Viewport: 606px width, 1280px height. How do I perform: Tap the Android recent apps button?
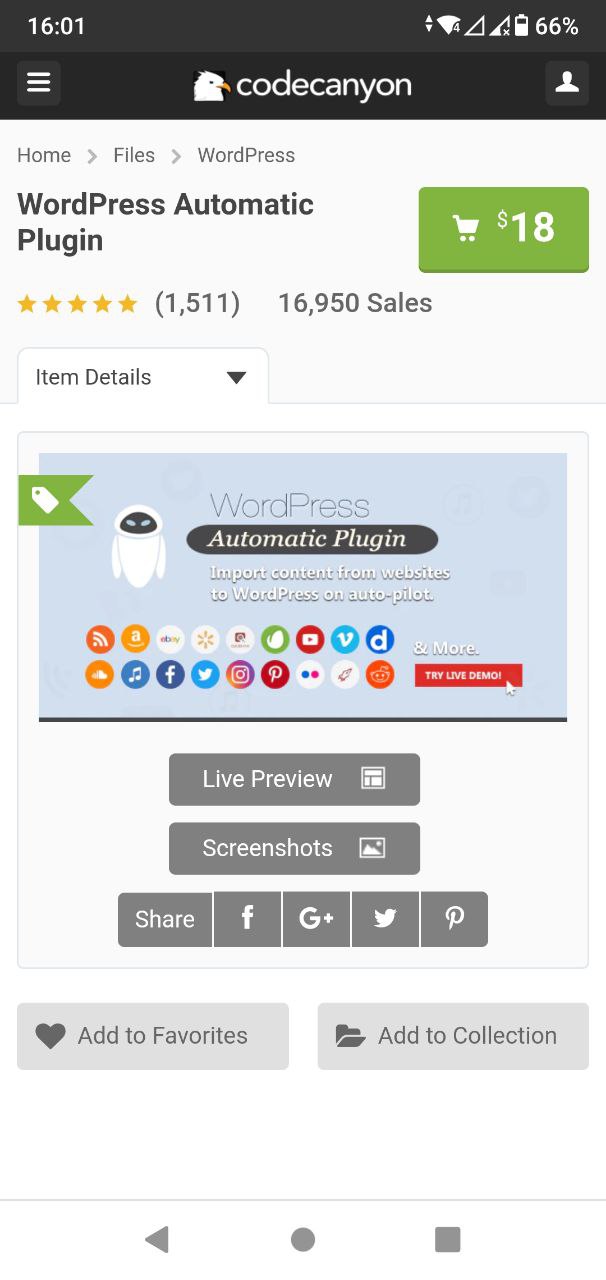448,1240
